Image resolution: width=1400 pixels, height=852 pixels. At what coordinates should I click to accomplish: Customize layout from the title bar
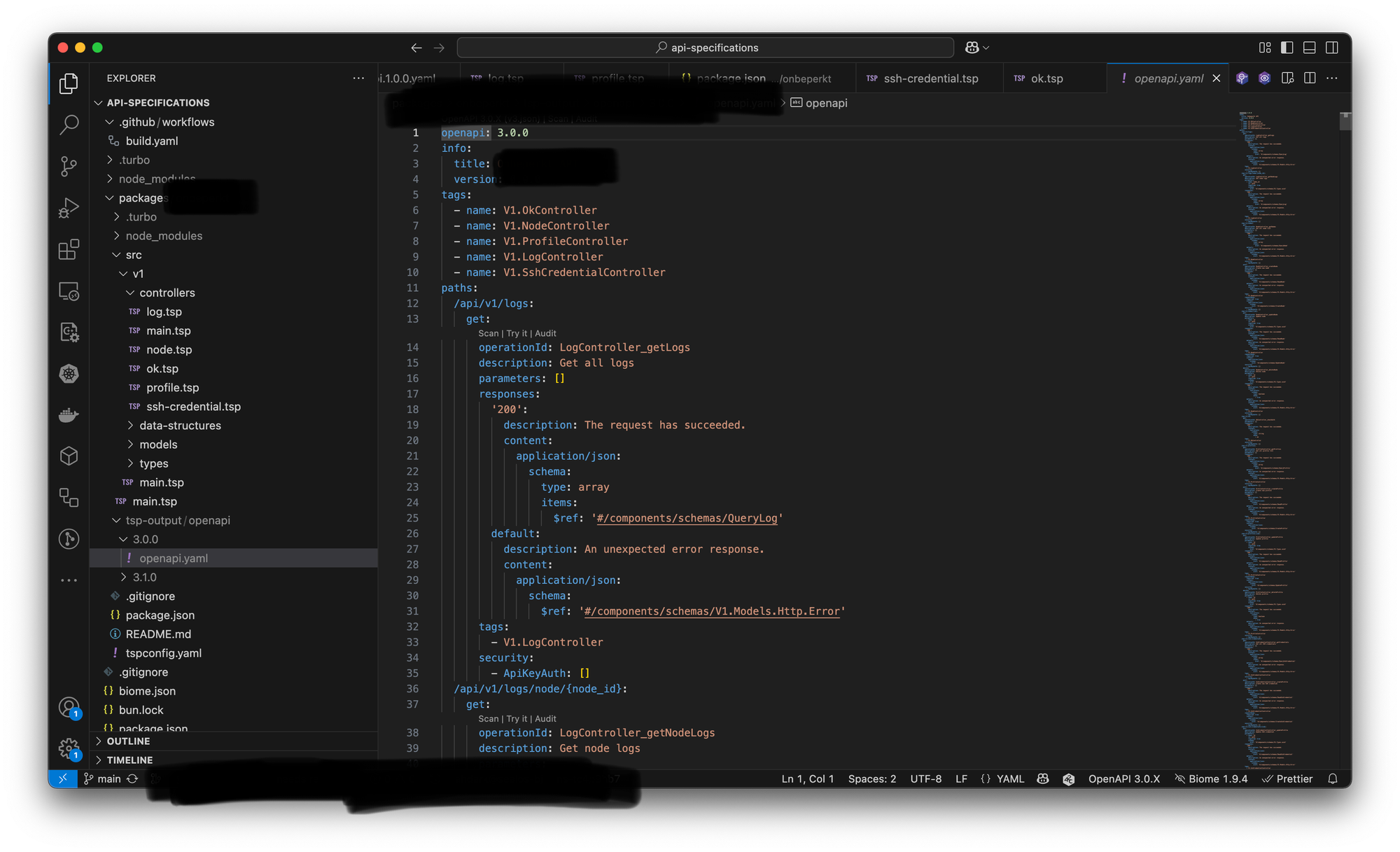point(1265,48)
